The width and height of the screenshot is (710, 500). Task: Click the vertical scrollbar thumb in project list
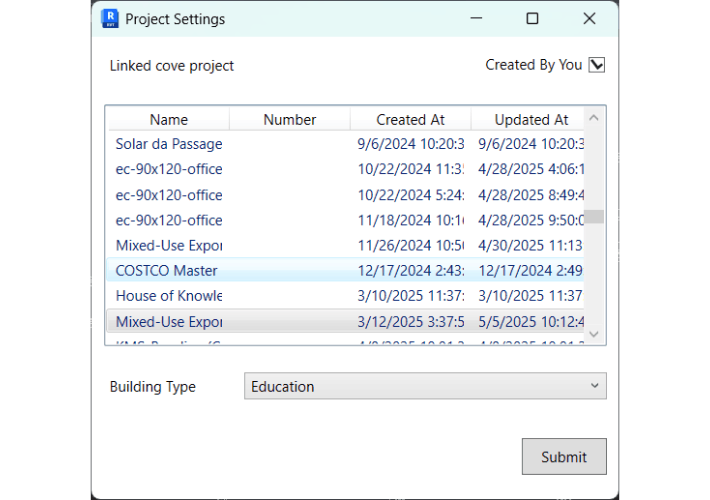point(595,217)
